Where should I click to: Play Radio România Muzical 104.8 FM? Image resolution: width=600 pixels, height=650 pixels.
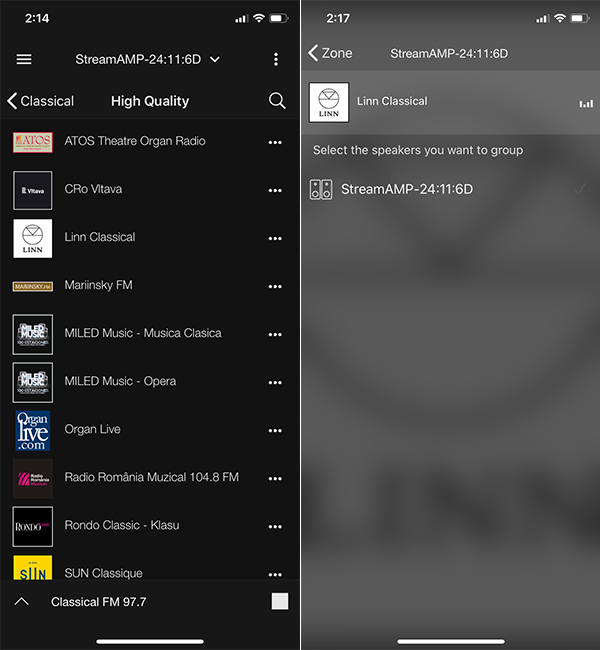point(152,477)
